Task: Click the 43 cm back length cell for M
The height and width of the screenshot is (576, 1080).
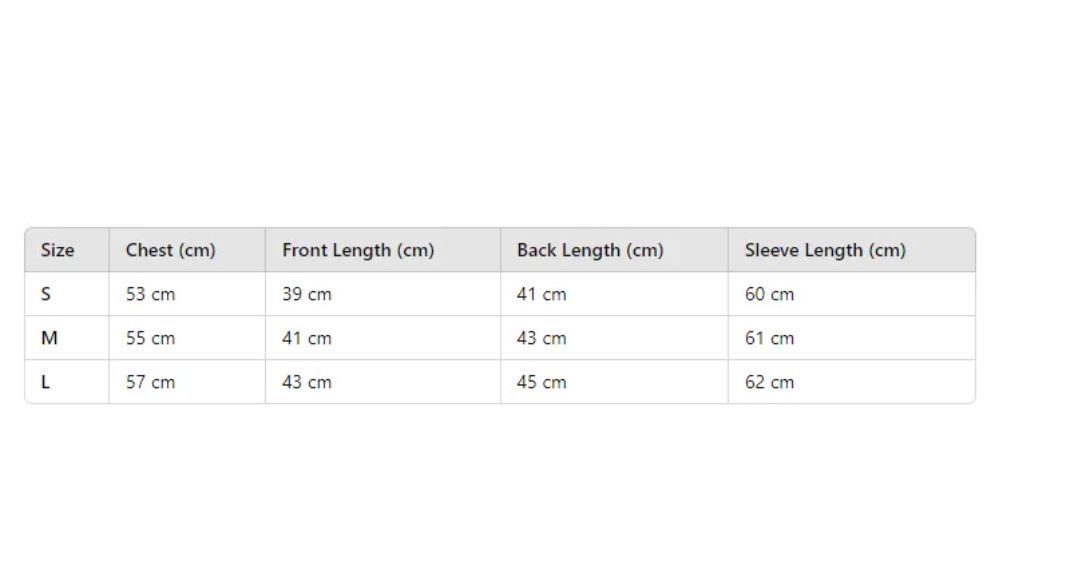Action: coord(614,338)
